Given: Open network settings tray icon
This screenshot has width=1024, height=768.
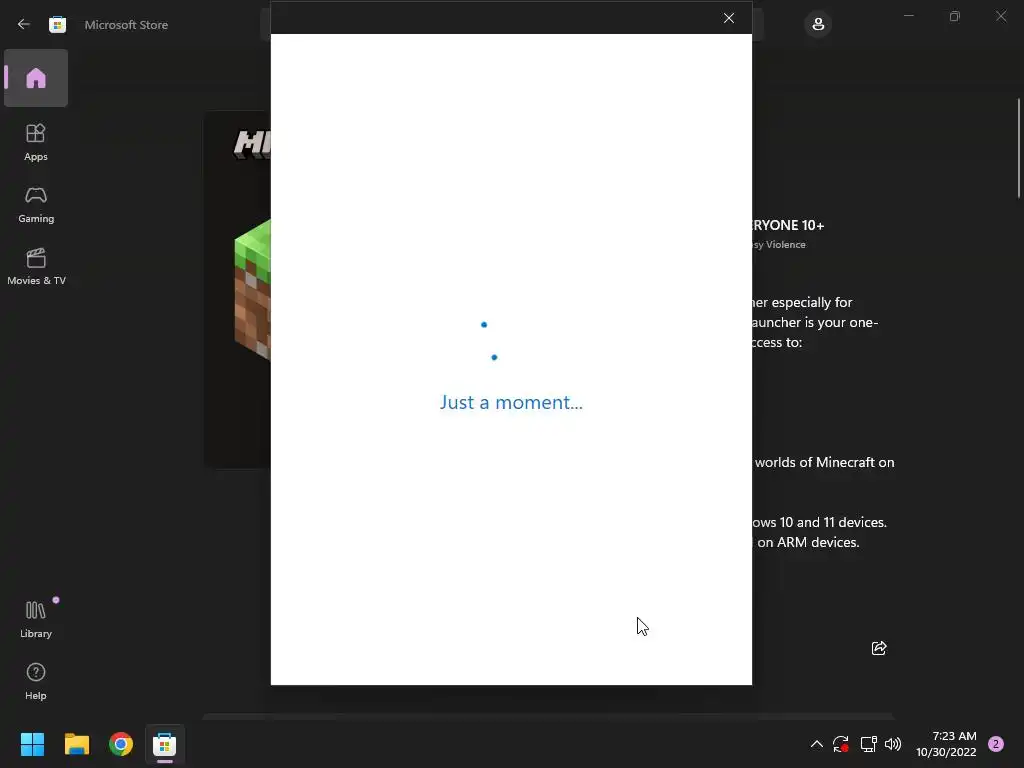Looking at the screenshot, I should pyautogui.click(x=868, y=744).
